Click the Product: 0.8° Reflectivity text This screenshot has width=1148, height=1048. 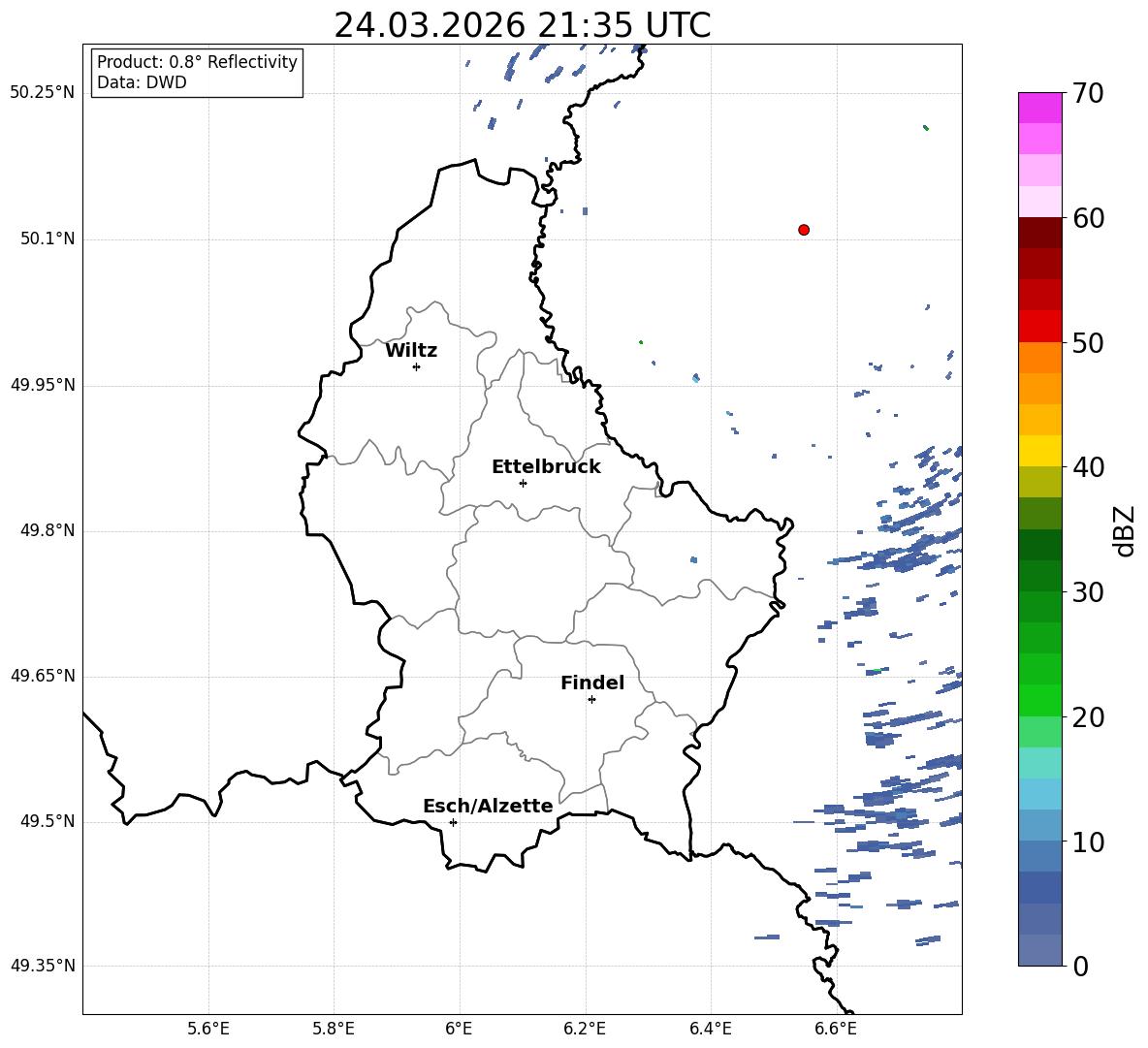[x=197, y=62]
